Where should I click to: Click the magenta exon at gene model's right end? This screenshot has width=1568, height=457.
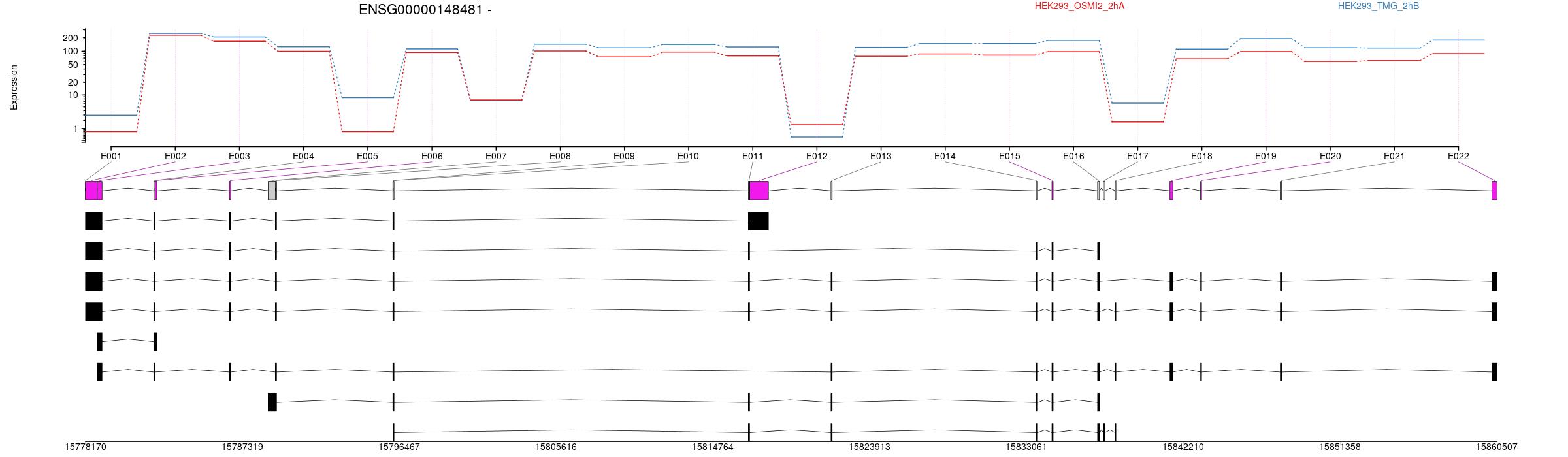click(x=1494, y=191)
